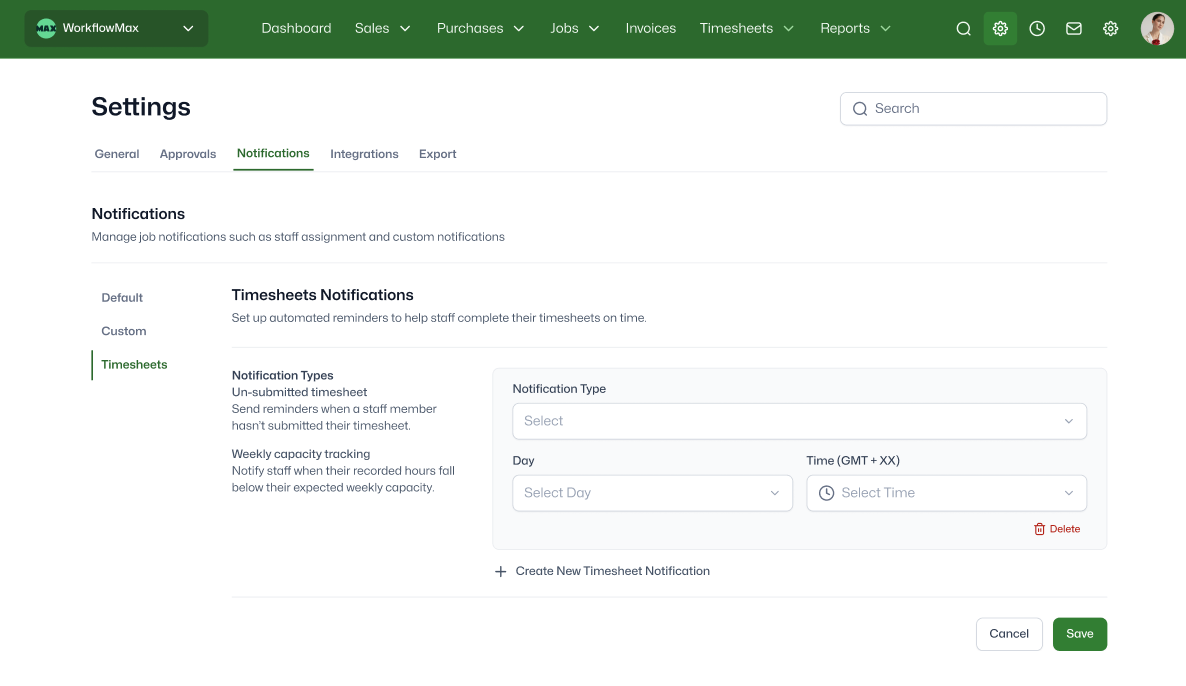Viewport: 1186px width, 686px height.
Task: Switch to the Approvals settings tab
Action: (188, 154)
